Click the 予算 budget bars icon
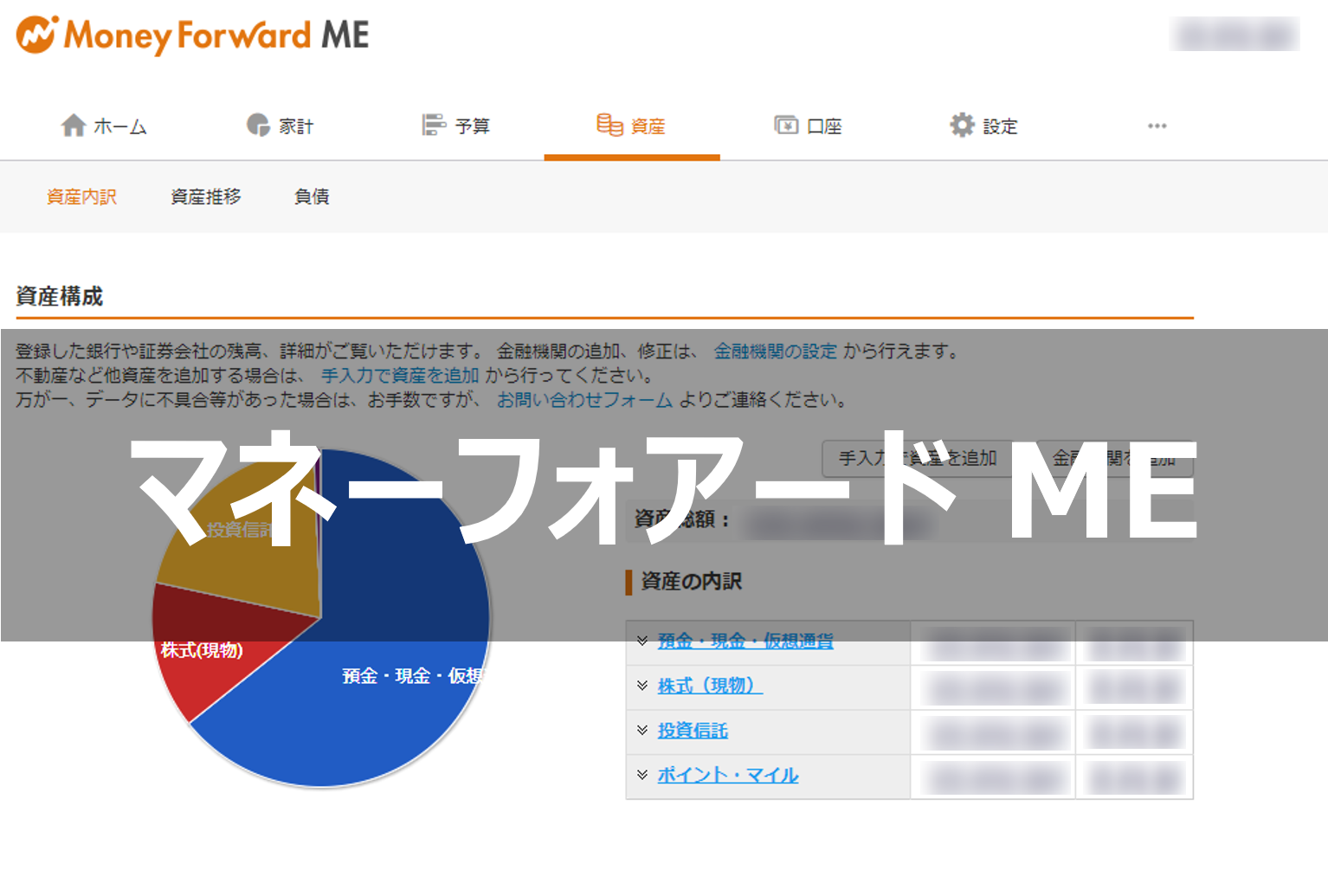The image size is (1328, 896). (x=434, y=126)
